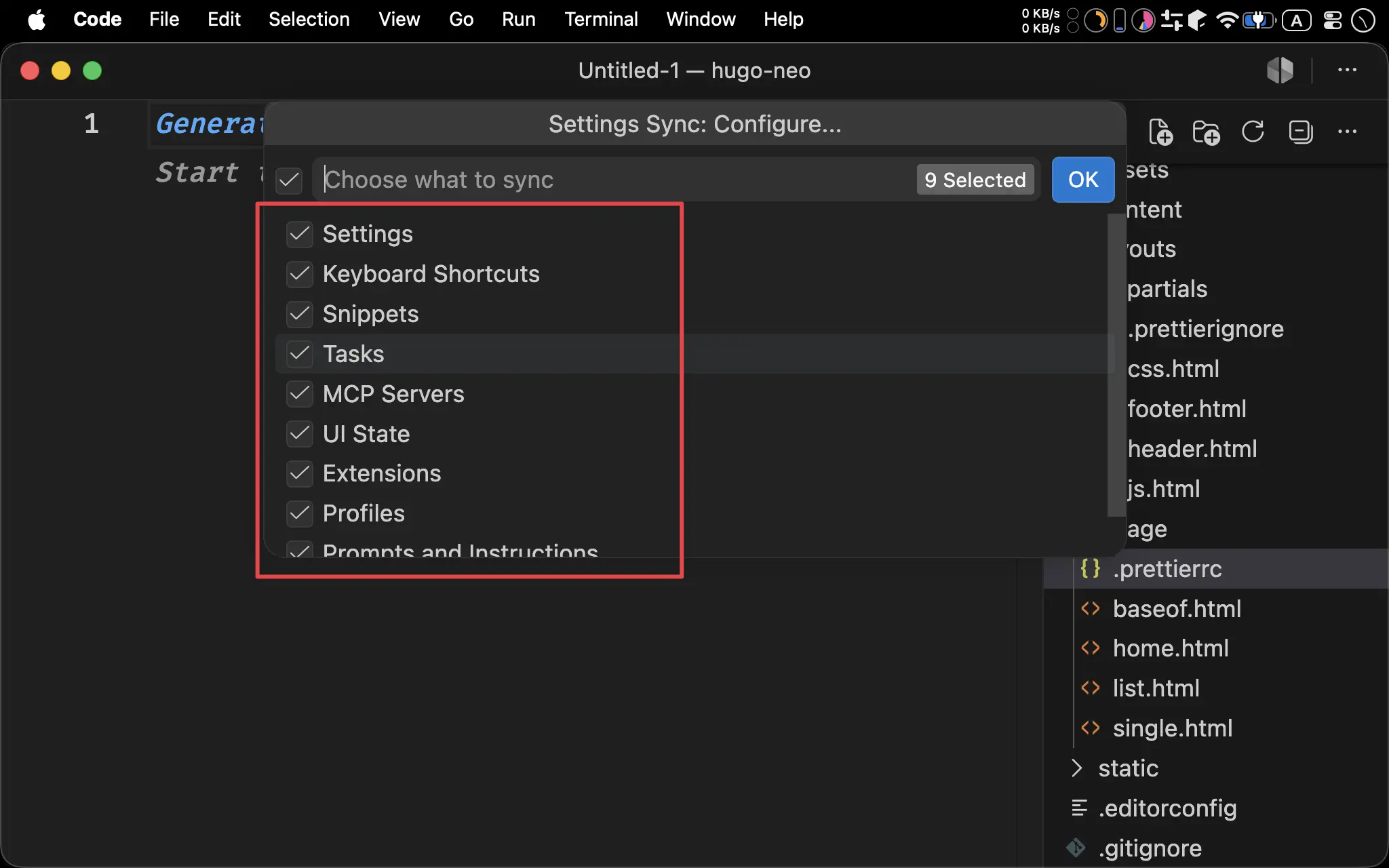The width and height of the screenshot is (1389, 868).
Task: Select .prettierrc in the file tree
Action: (x=1167, y=568)
